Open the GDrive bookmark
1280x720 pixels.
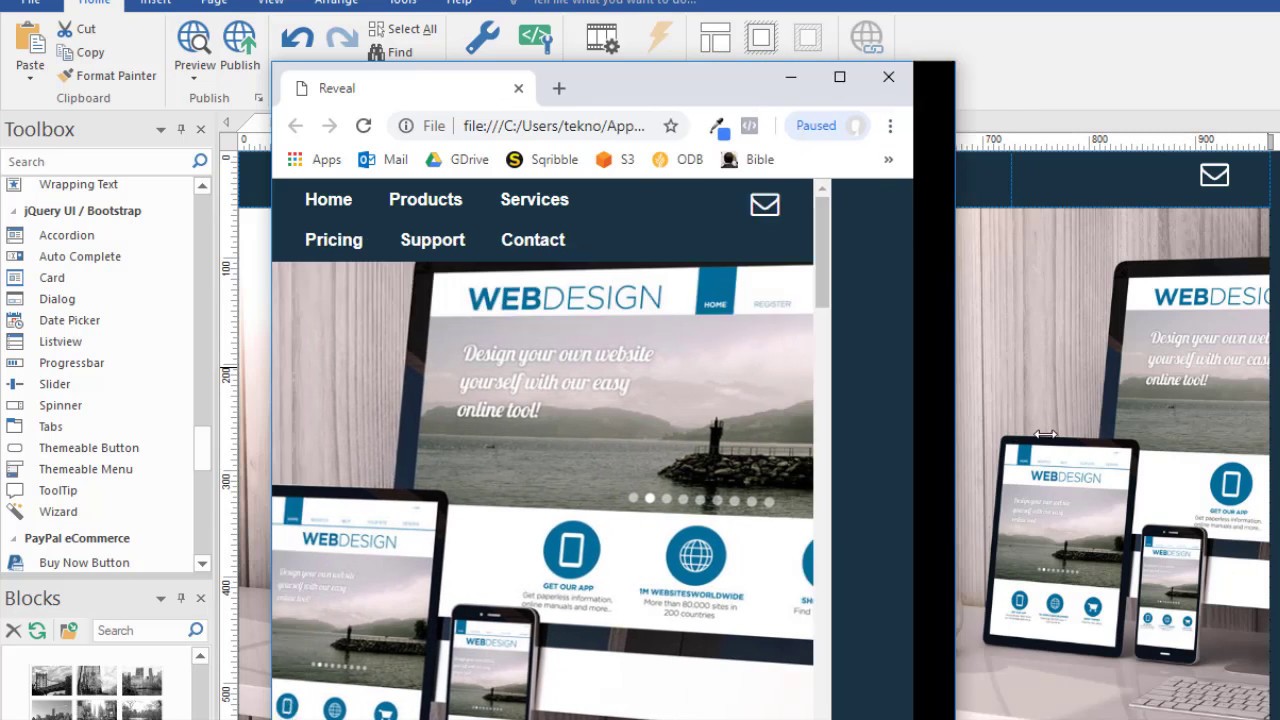point(457,159)
